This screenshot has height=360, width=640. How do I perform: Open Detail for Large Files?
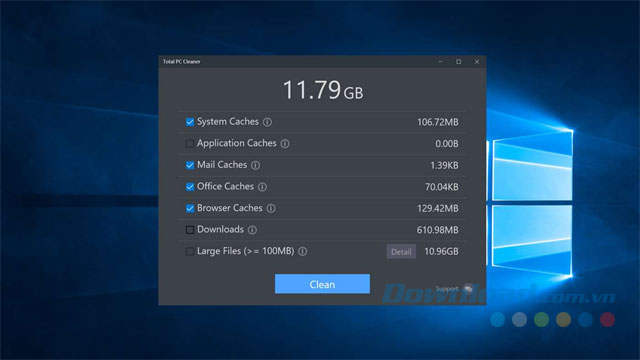point(401,252)
